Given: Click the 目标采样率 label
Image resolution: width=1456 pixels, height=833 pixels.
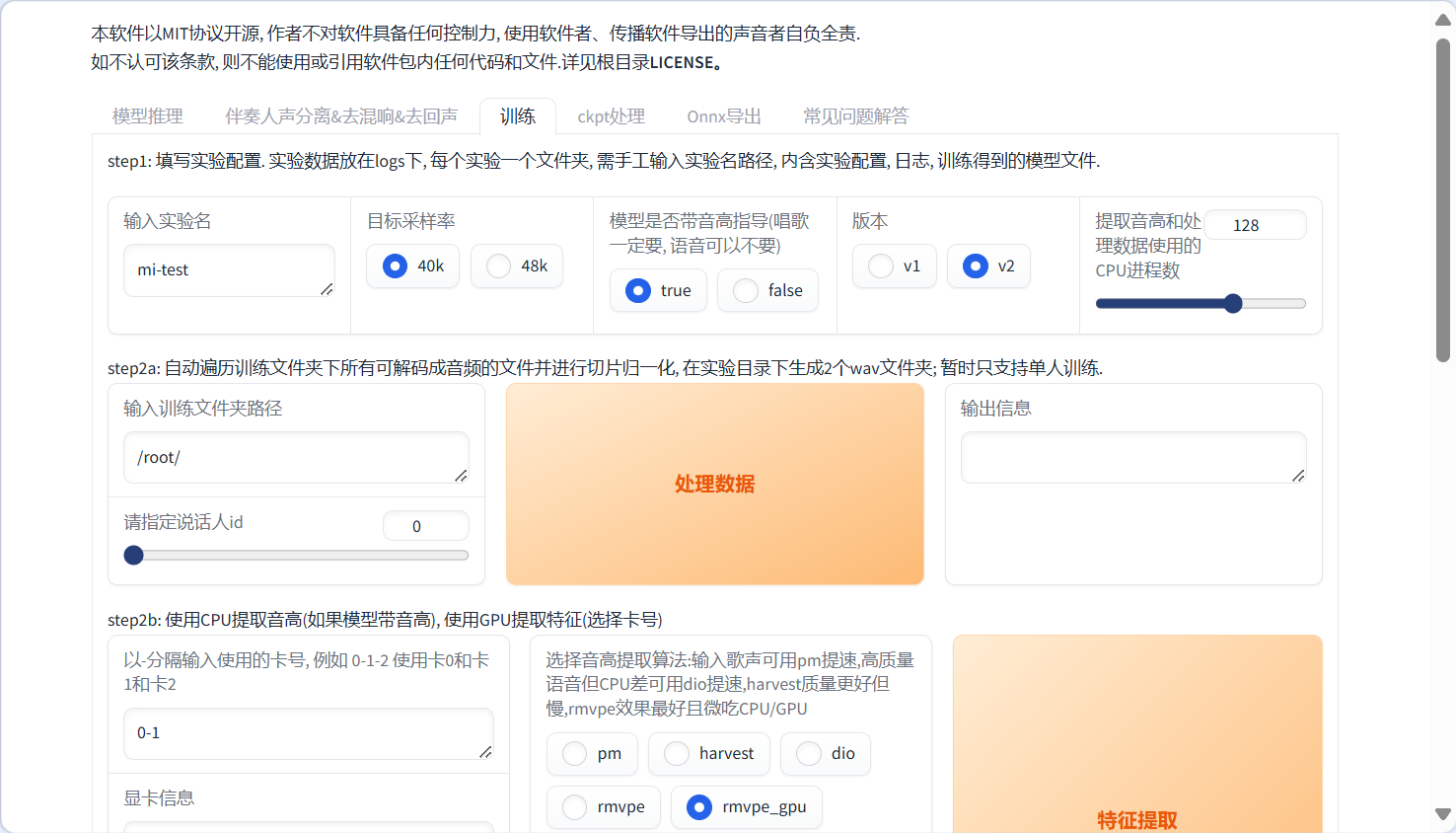Looking at the screenshot, I should click(x=411, y=221).
